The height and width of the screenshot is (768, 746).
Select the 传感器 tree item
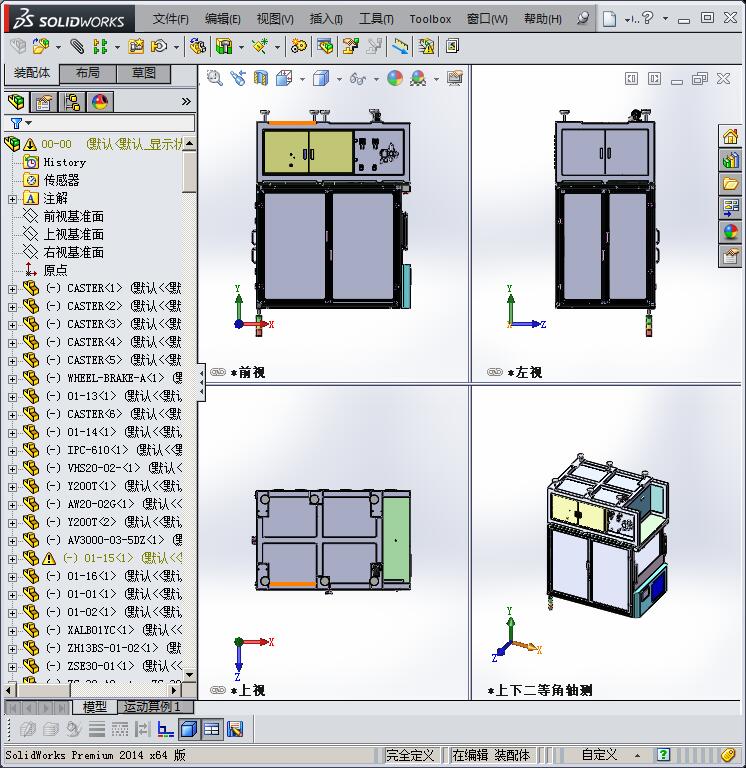coord(61,180)
